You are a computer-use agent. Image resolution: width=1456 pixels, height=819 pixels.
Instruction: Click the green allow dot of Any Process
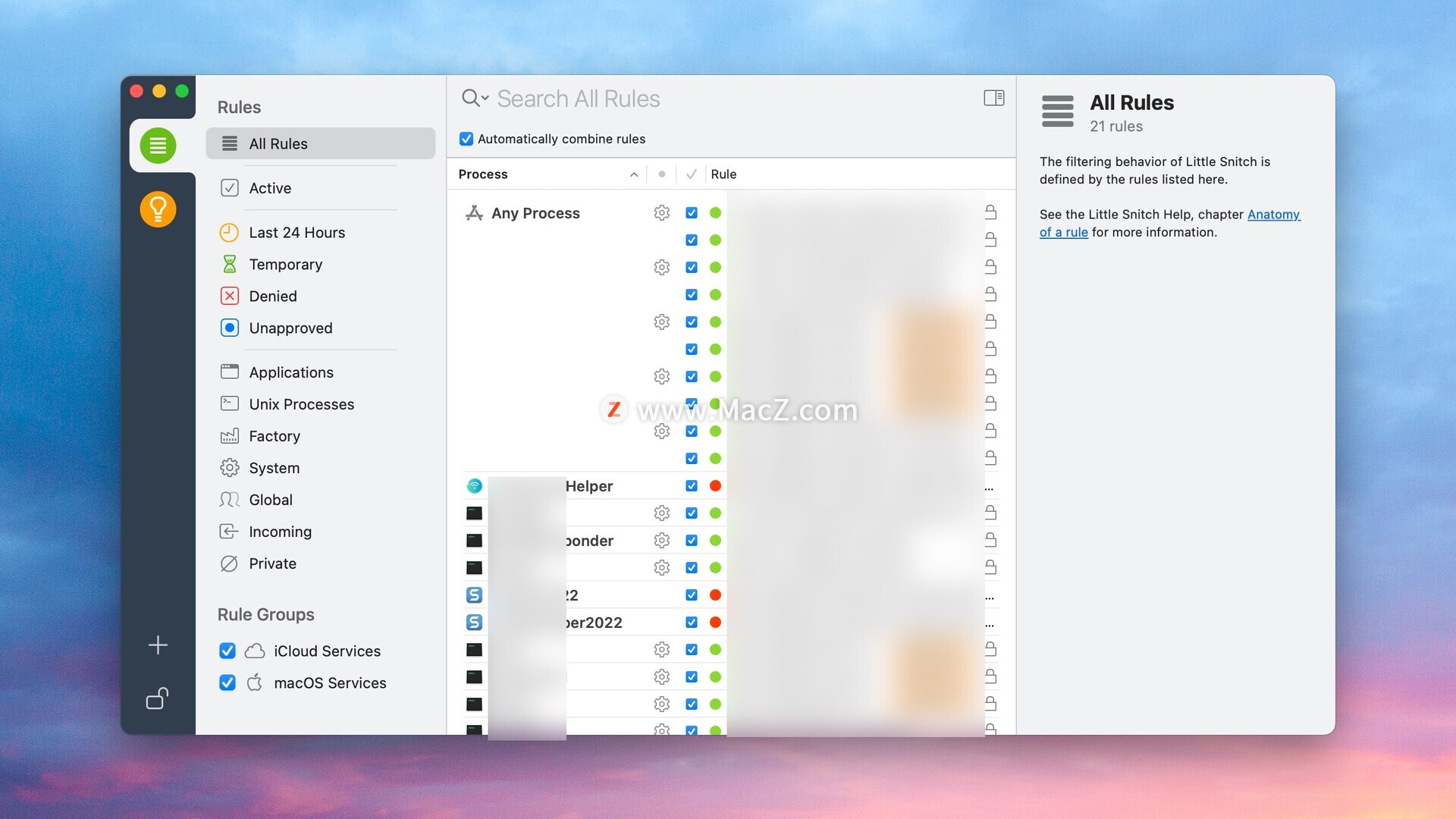pyautogui.click(x=715, y=213)
